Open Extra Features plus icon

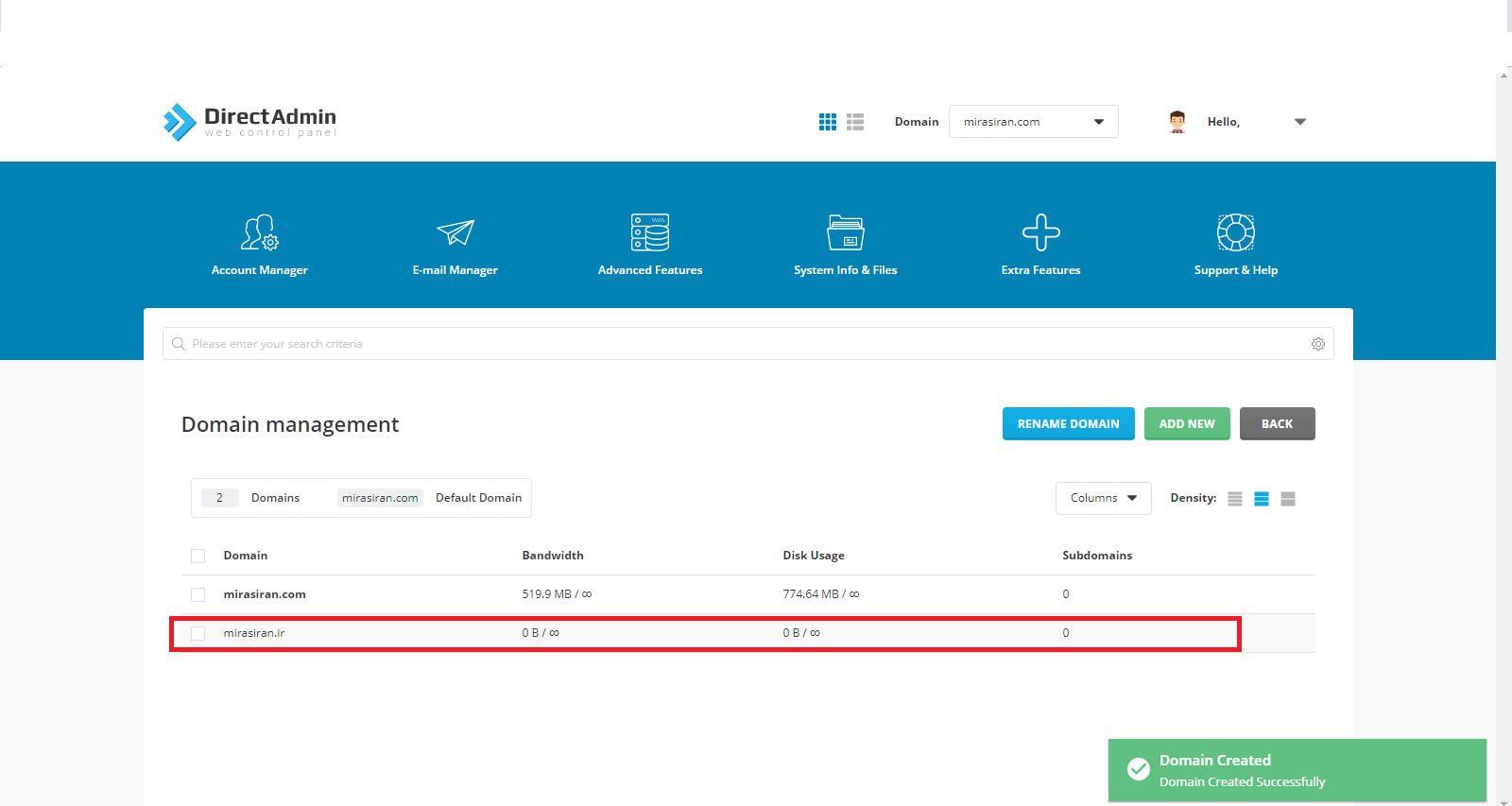(1040, 232)
